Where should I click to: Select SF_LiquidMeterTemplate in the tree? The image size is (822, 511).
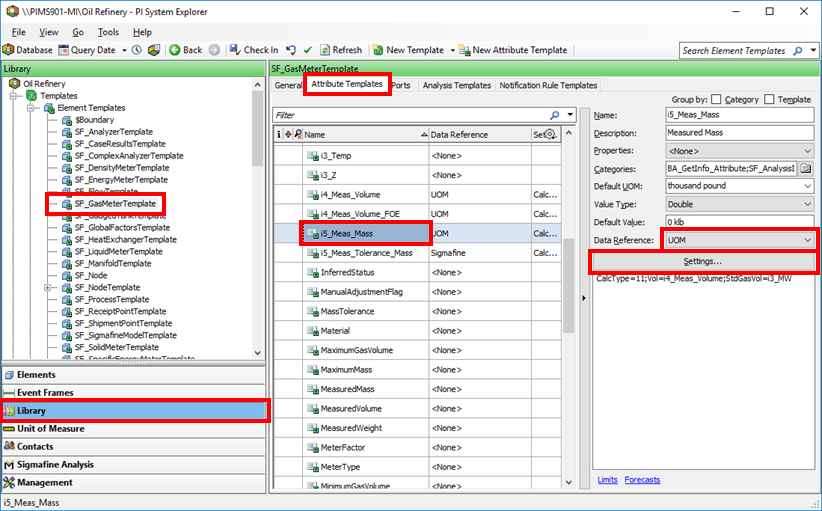coord(118,252)
